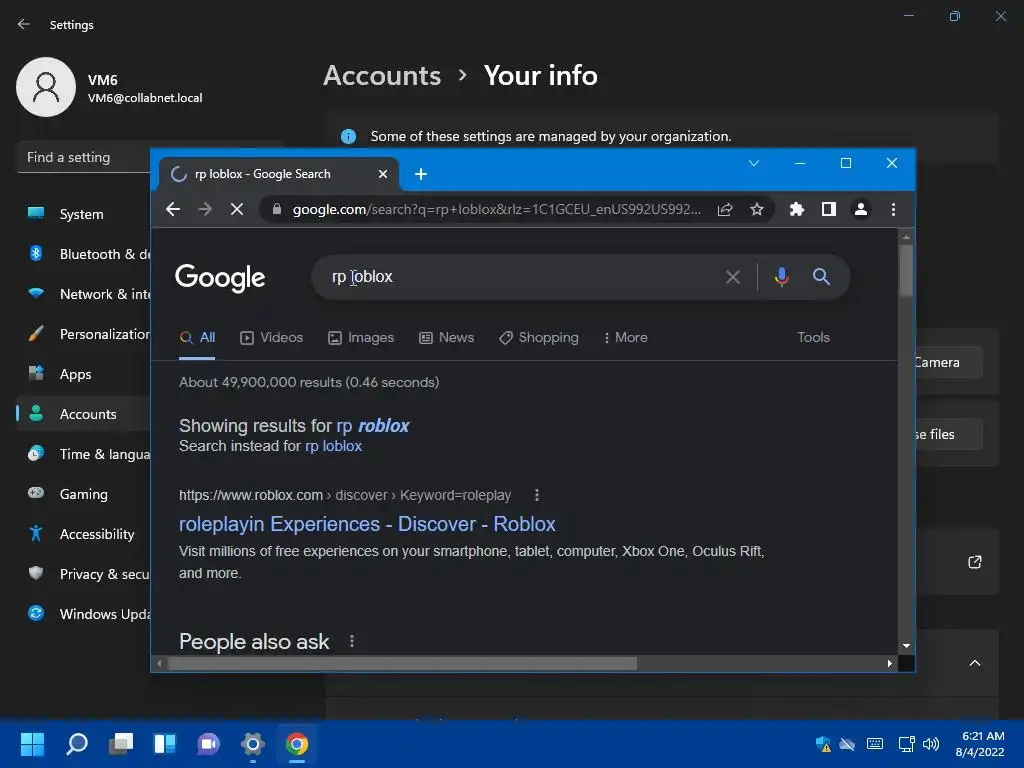Open the Windows Start menu
This screenshot has height=768, width=1024.
click(32, 744)
